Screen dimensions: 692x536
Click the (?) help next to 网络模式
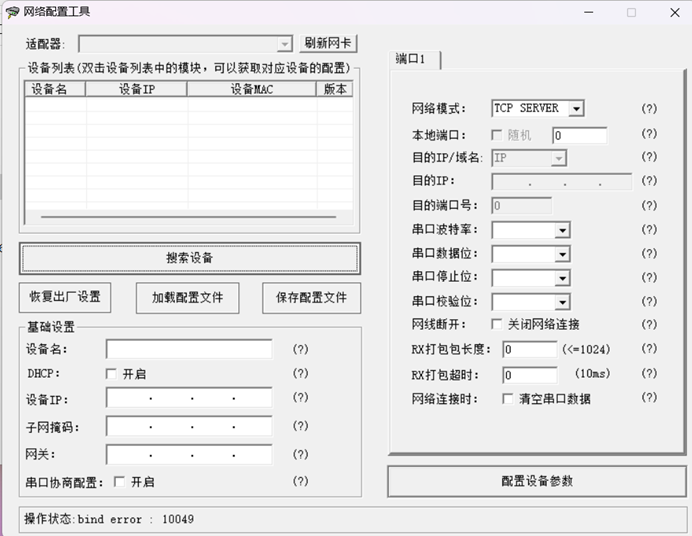(x=649, y=109)
